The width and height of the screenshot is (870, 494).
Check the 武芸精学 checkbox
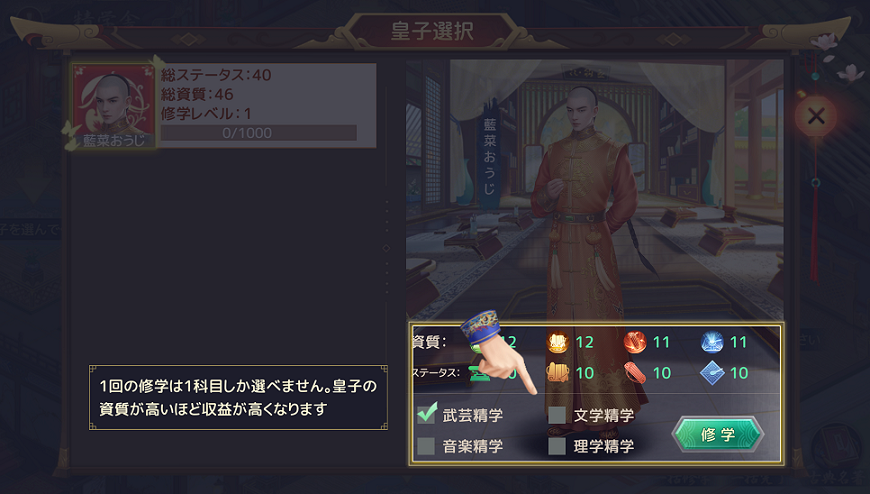point(426,414)
